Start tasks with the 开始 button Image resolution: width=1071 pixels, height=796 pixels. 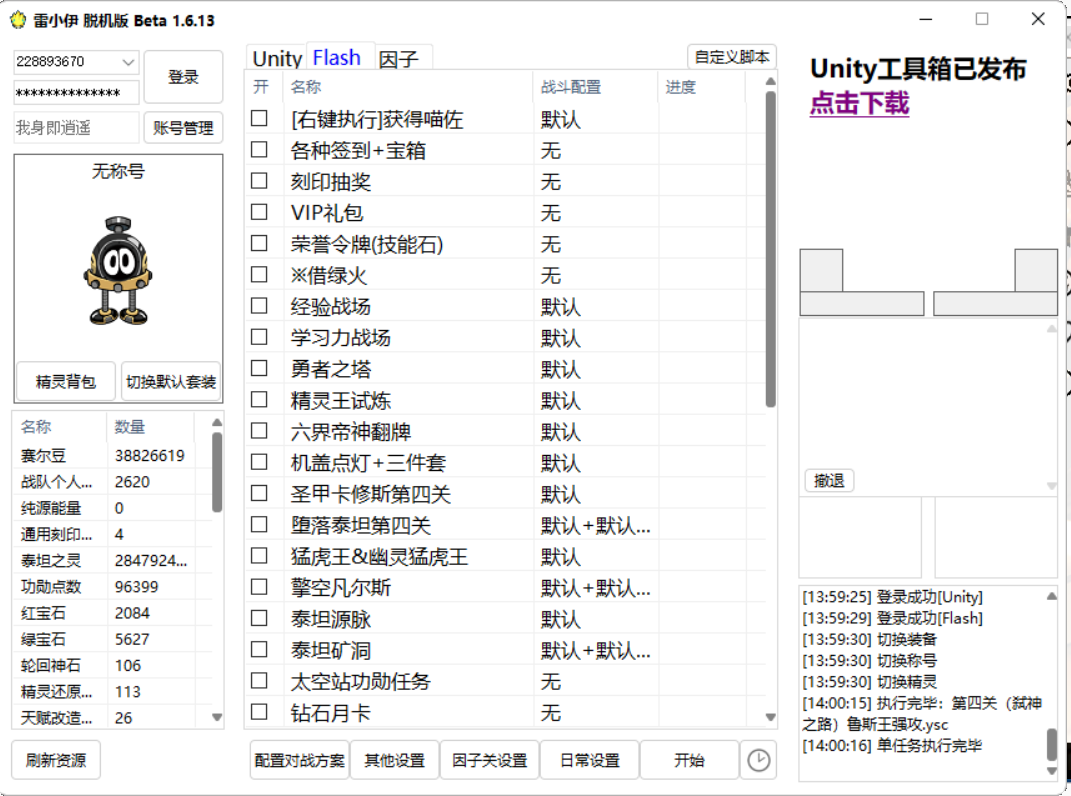[x=690, y=760]
